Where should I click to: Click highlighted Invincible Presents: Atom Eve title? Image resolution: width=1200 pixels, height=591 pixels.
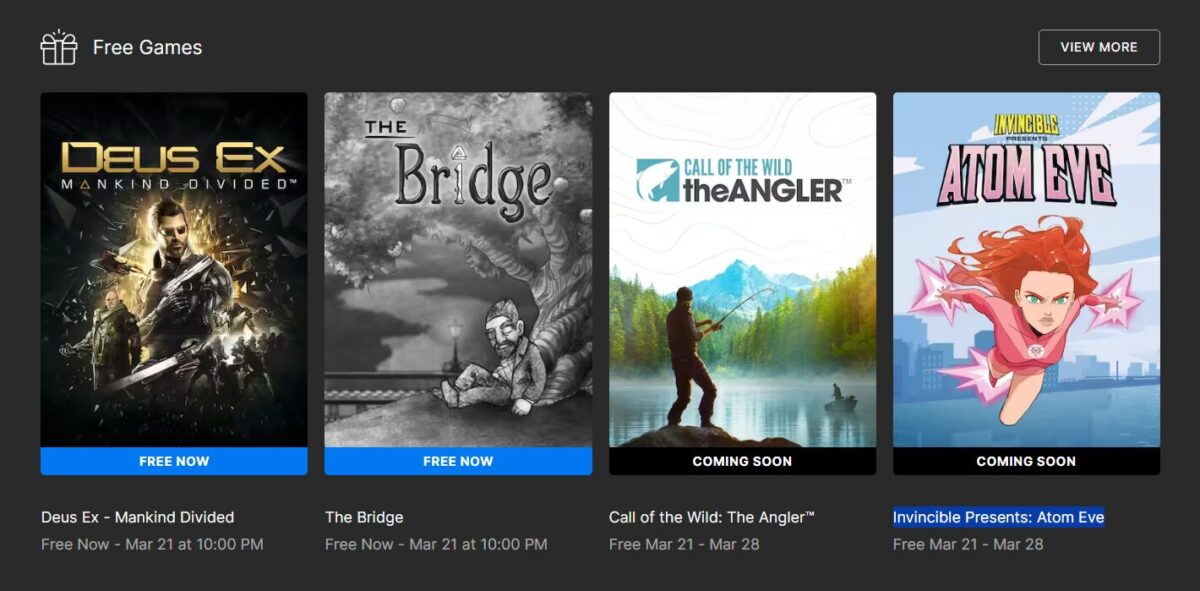(998, 517)
